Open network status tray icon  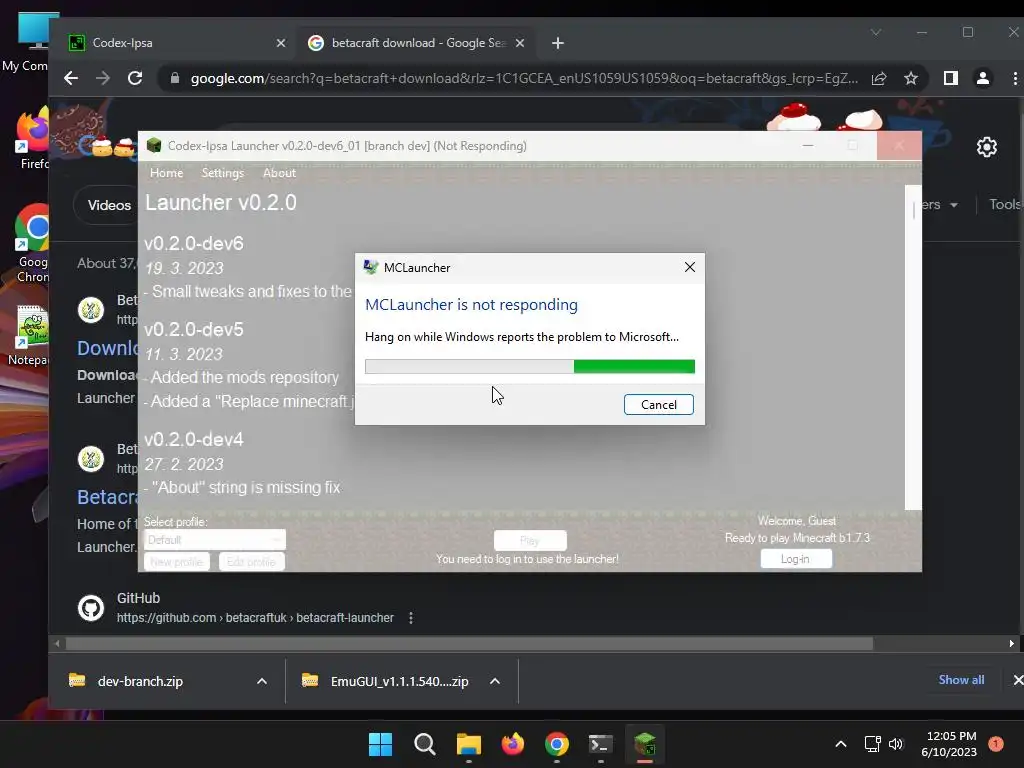click(x=872, y=744)
